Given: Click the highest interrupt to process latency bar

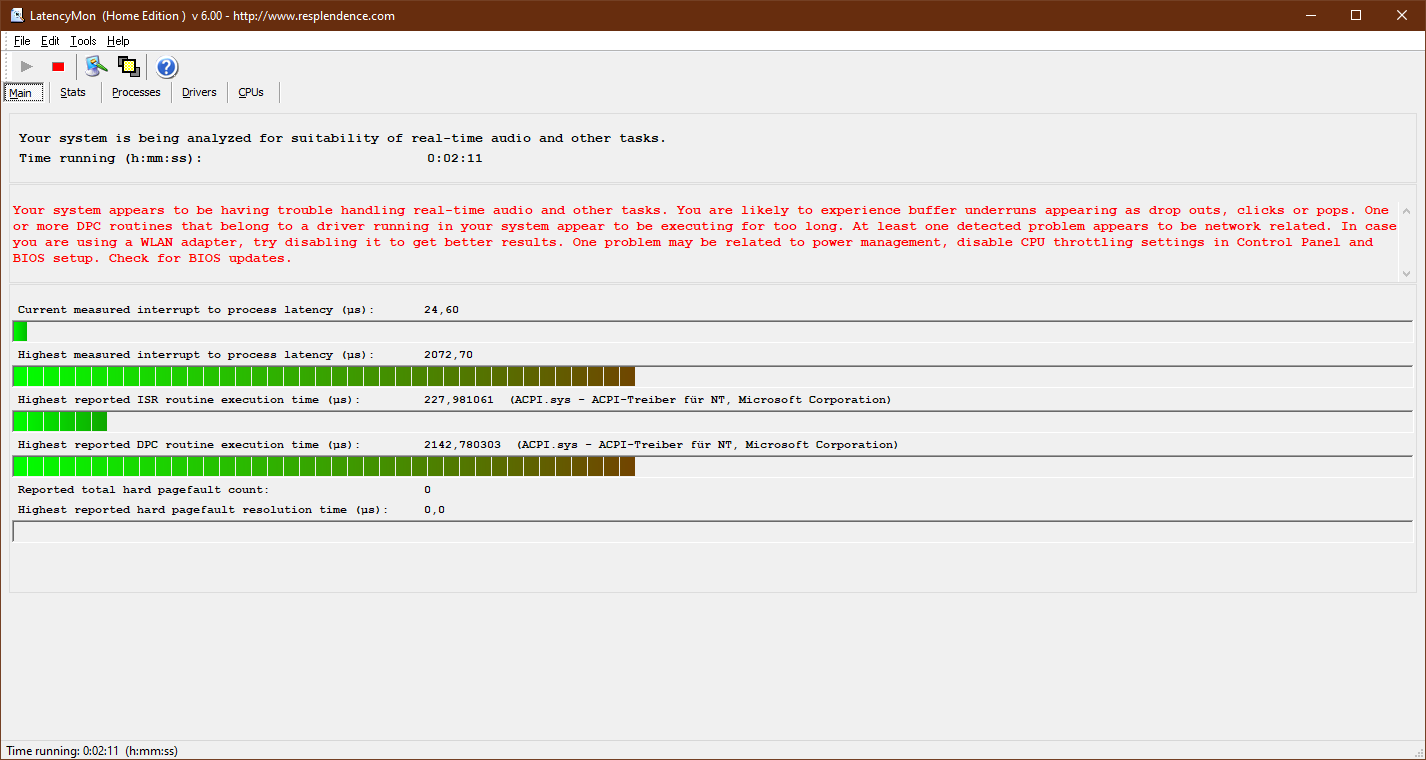Looking at the screenshot, I should pyautogui.click(x=713, y=376).
